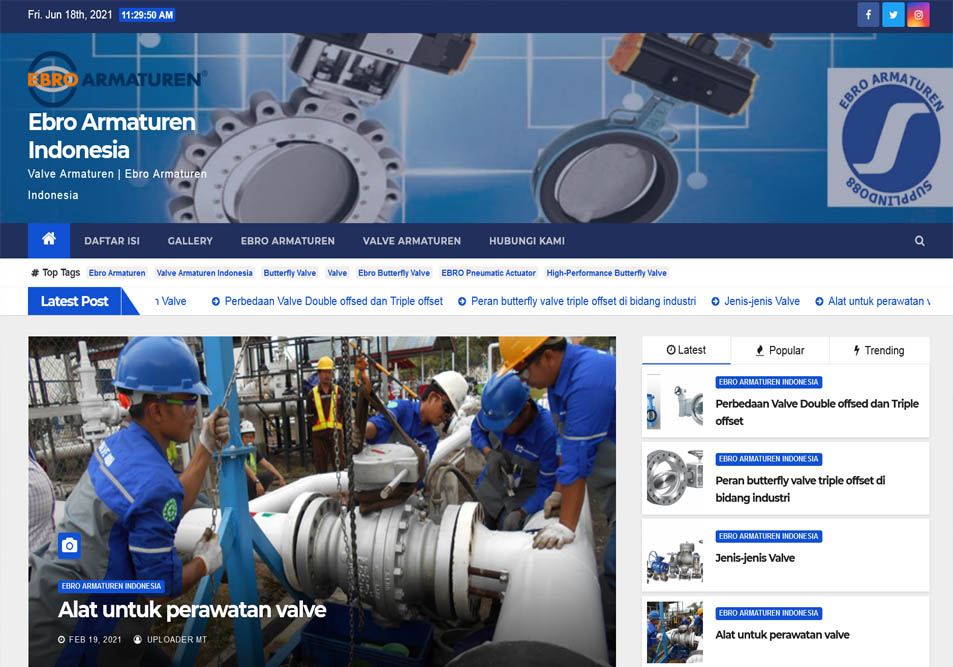Viewport: 953px width, 667px height.
Task: Switch to the Trending tab
Action: pyautogui.click(x=879, y=350)
